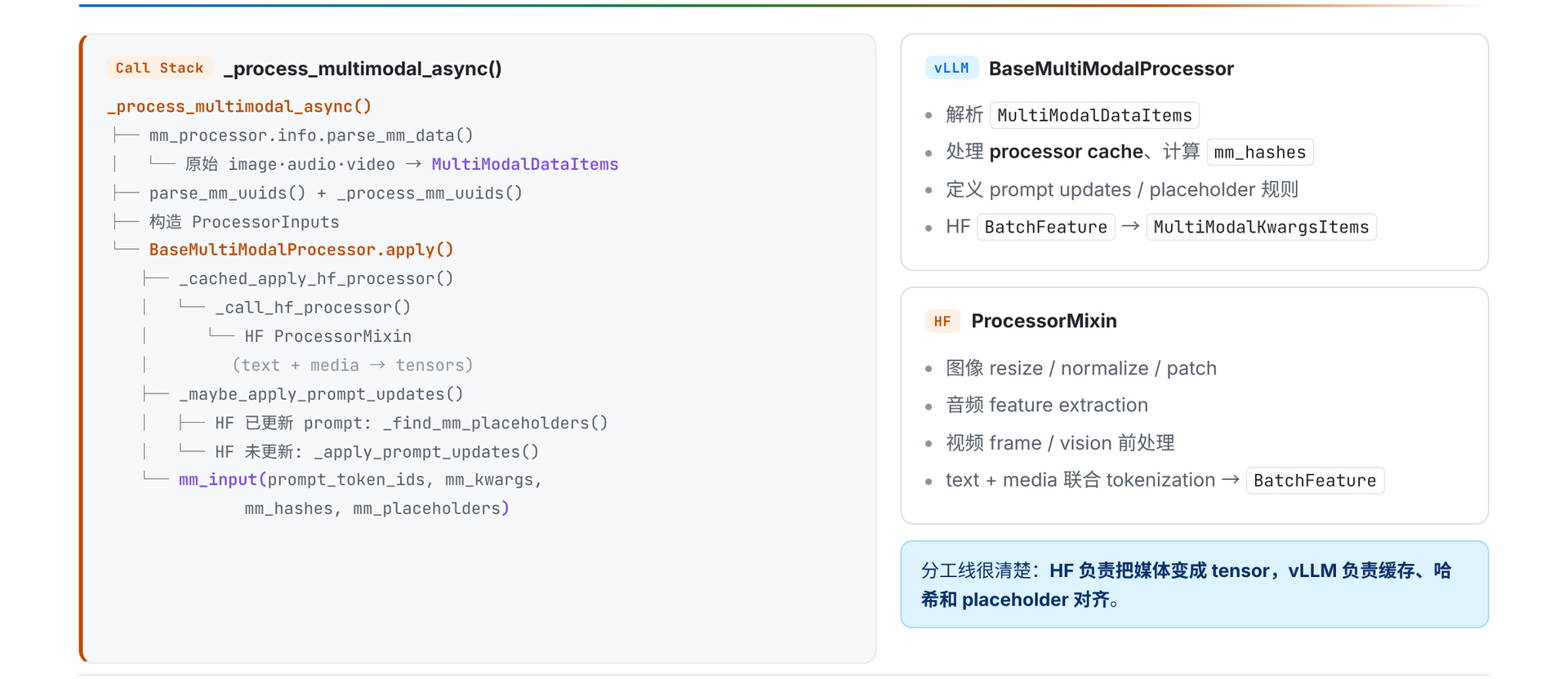Click the "text + media 联合 tokenization" bullet text
Viewport: 1568px width, 679px height.
1080,480
